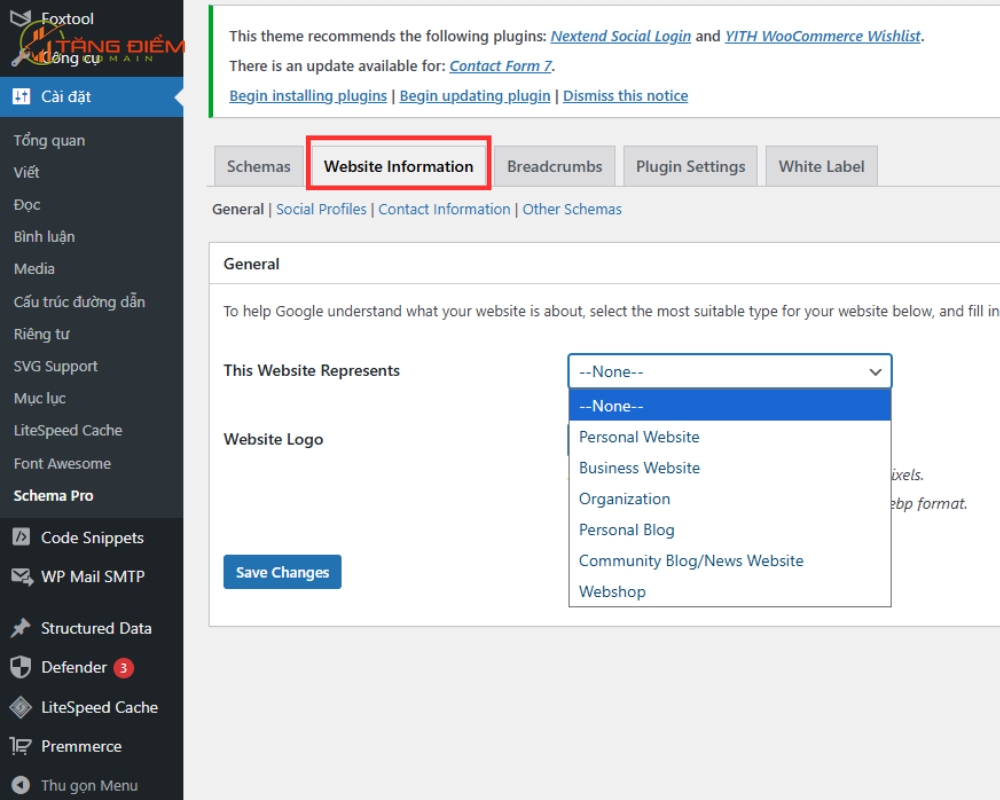The width and height of the screenshot is (1000, 800).
Task: Choose Webshop from the dropdown
Action: coord(730,591)
